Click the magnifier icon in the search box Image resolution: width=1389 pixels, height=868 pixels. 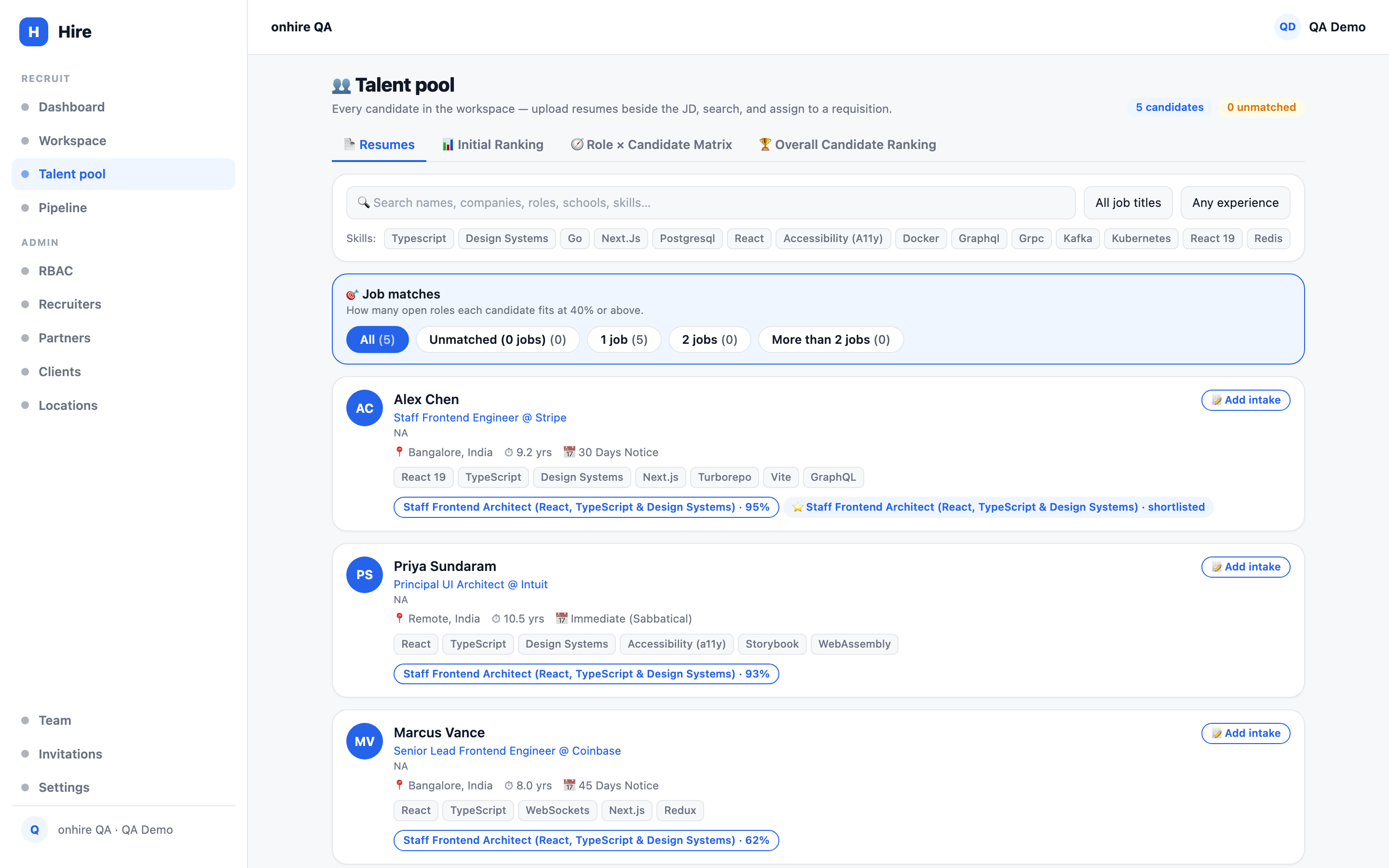(363, 203)
